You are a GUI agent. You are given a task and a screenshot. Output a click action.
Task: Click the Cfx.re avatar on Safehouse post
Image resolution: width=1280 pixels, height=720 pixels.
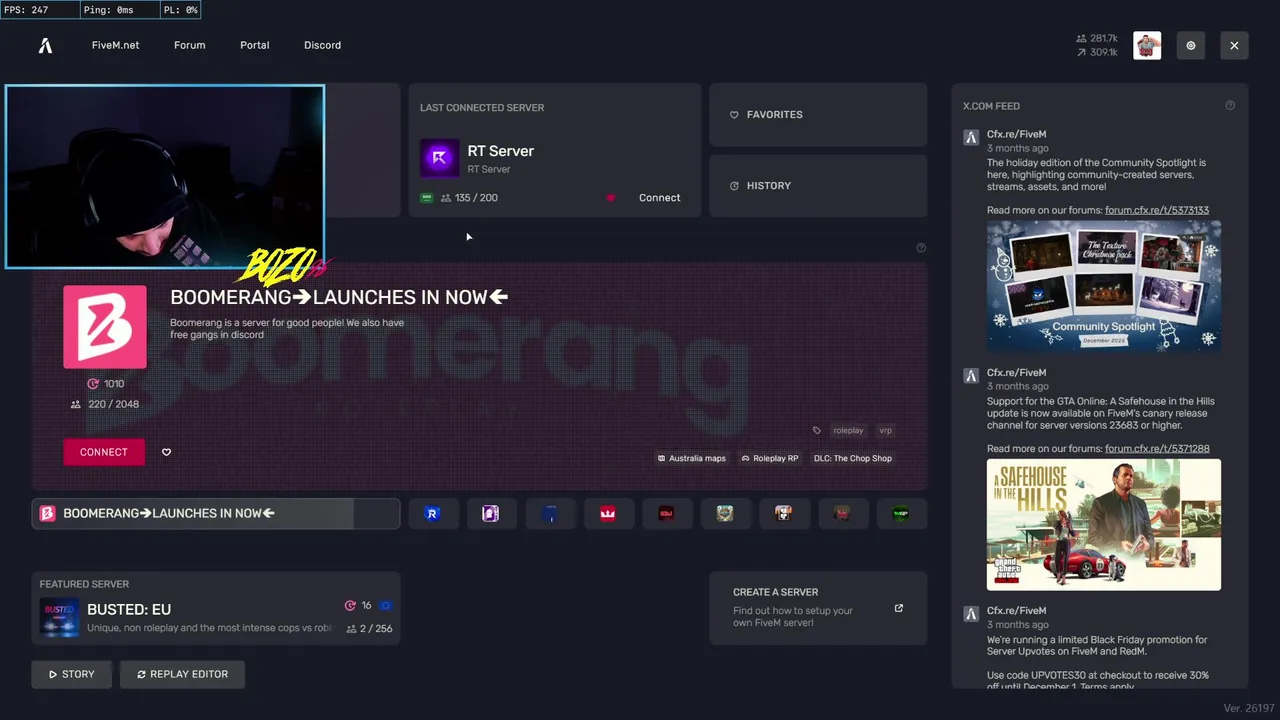tap(971, 376)
